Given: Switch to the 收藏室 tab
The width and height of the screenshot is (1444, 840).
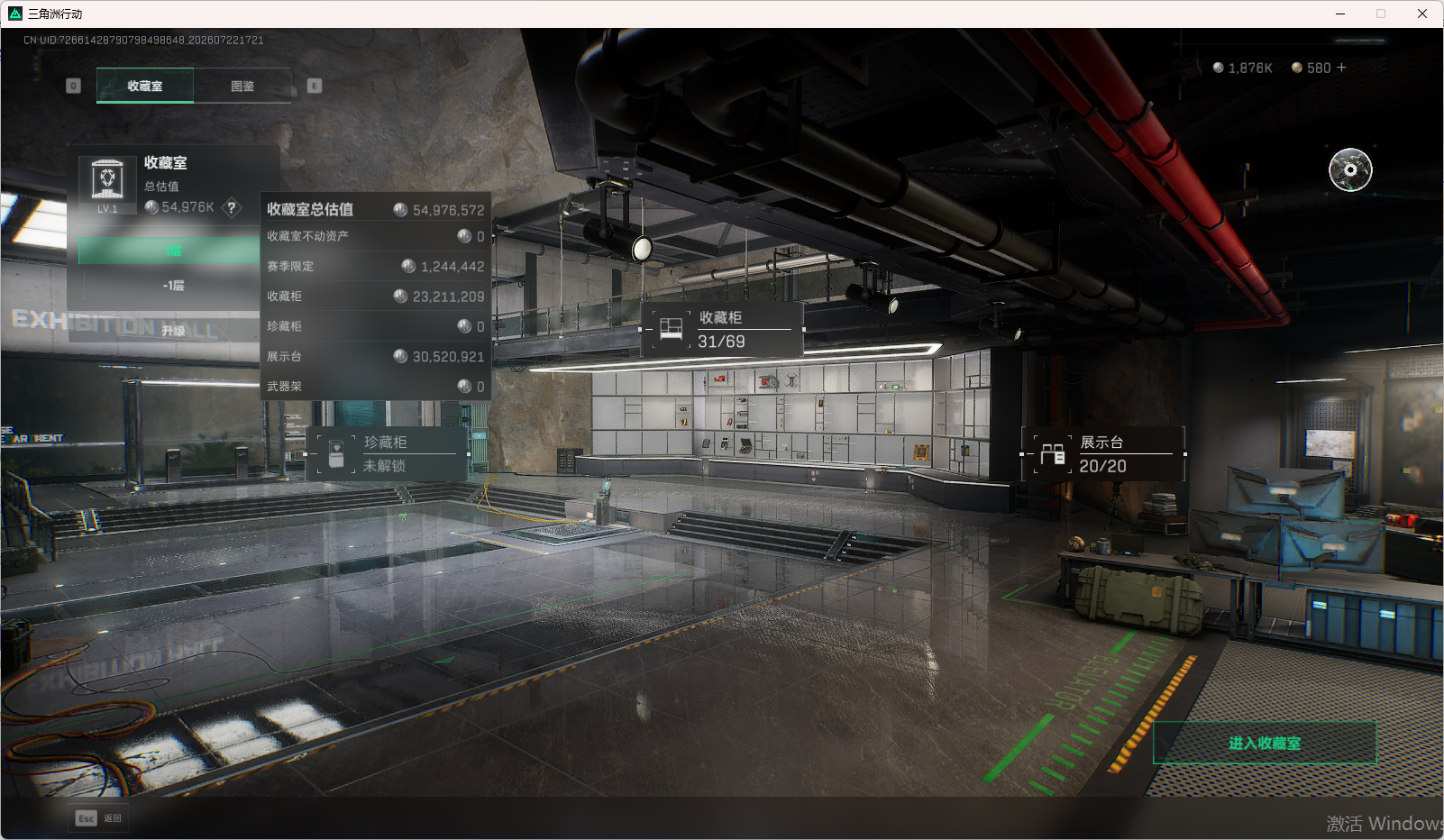Looking at the screenshot, I should (x=145, y=87).
